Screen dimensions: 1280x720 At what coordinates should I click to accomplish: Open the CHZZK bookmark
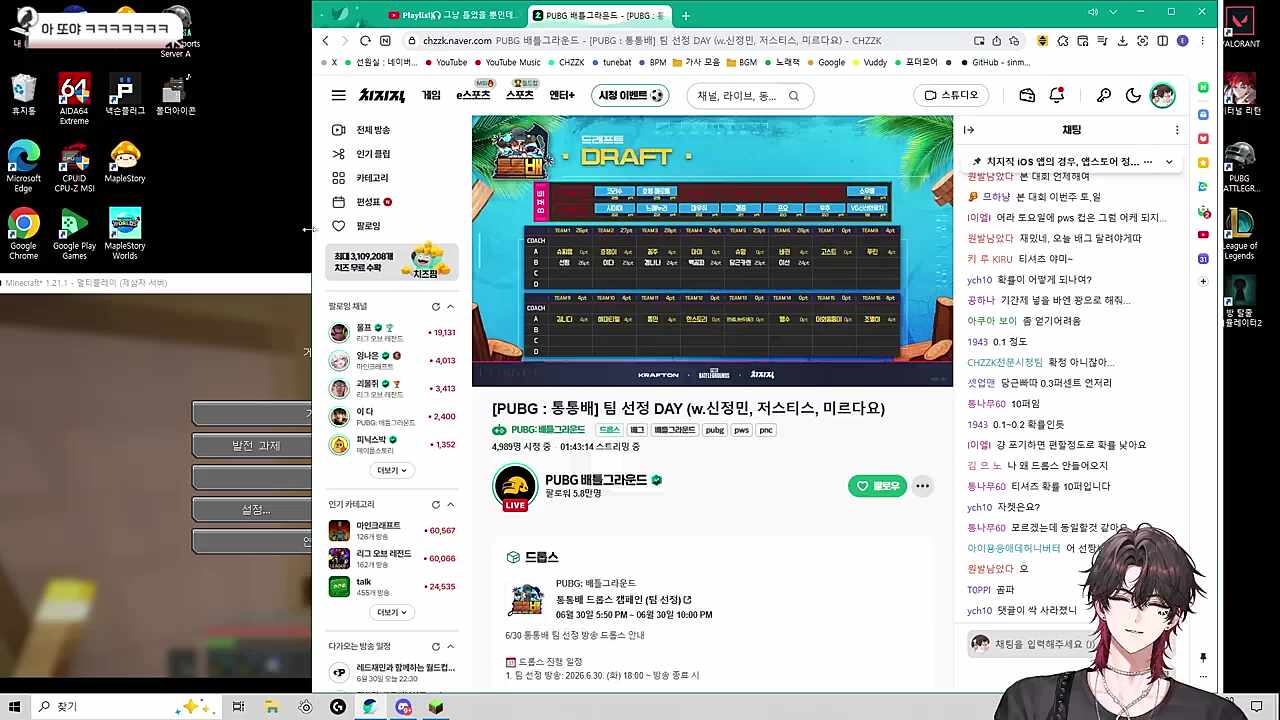pyautogui.click(x=565, y=62)
